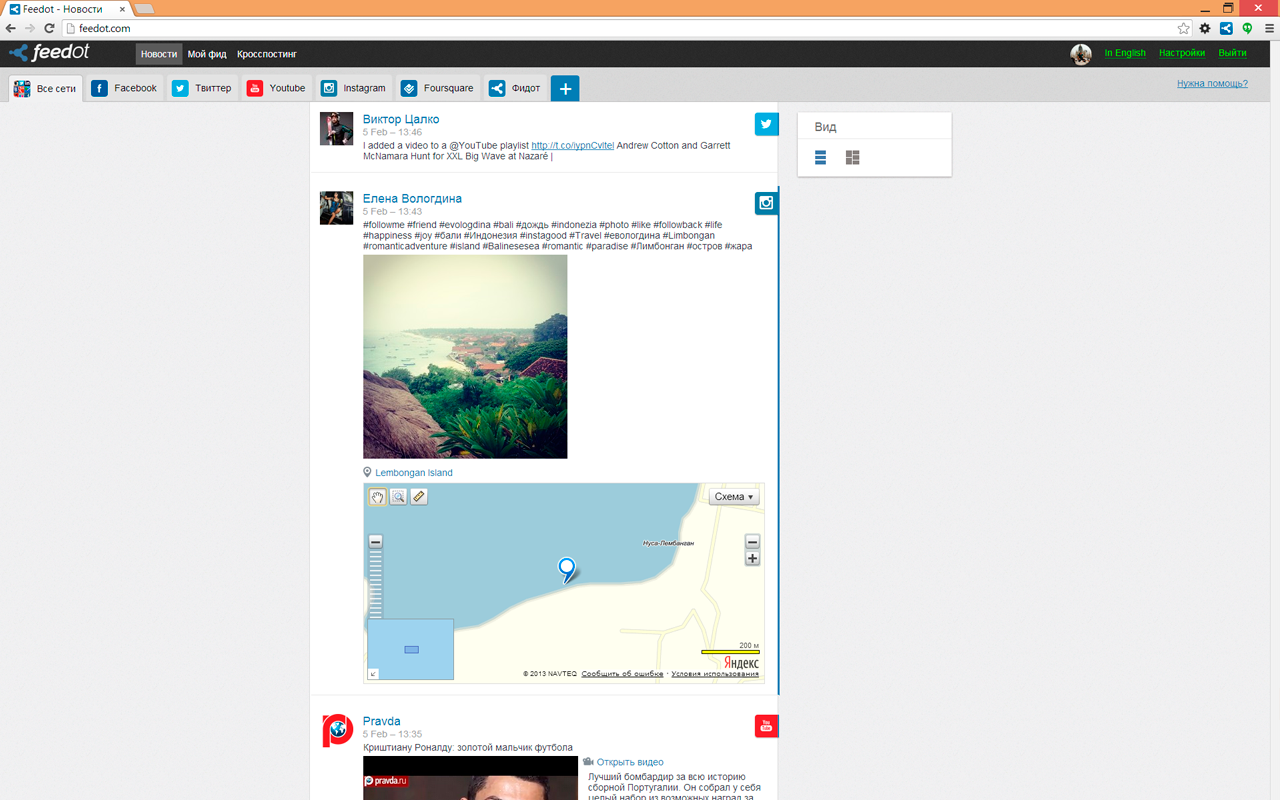1280x800 pixels.
Task: Switch to Foursquare tab
Action: 437,88
